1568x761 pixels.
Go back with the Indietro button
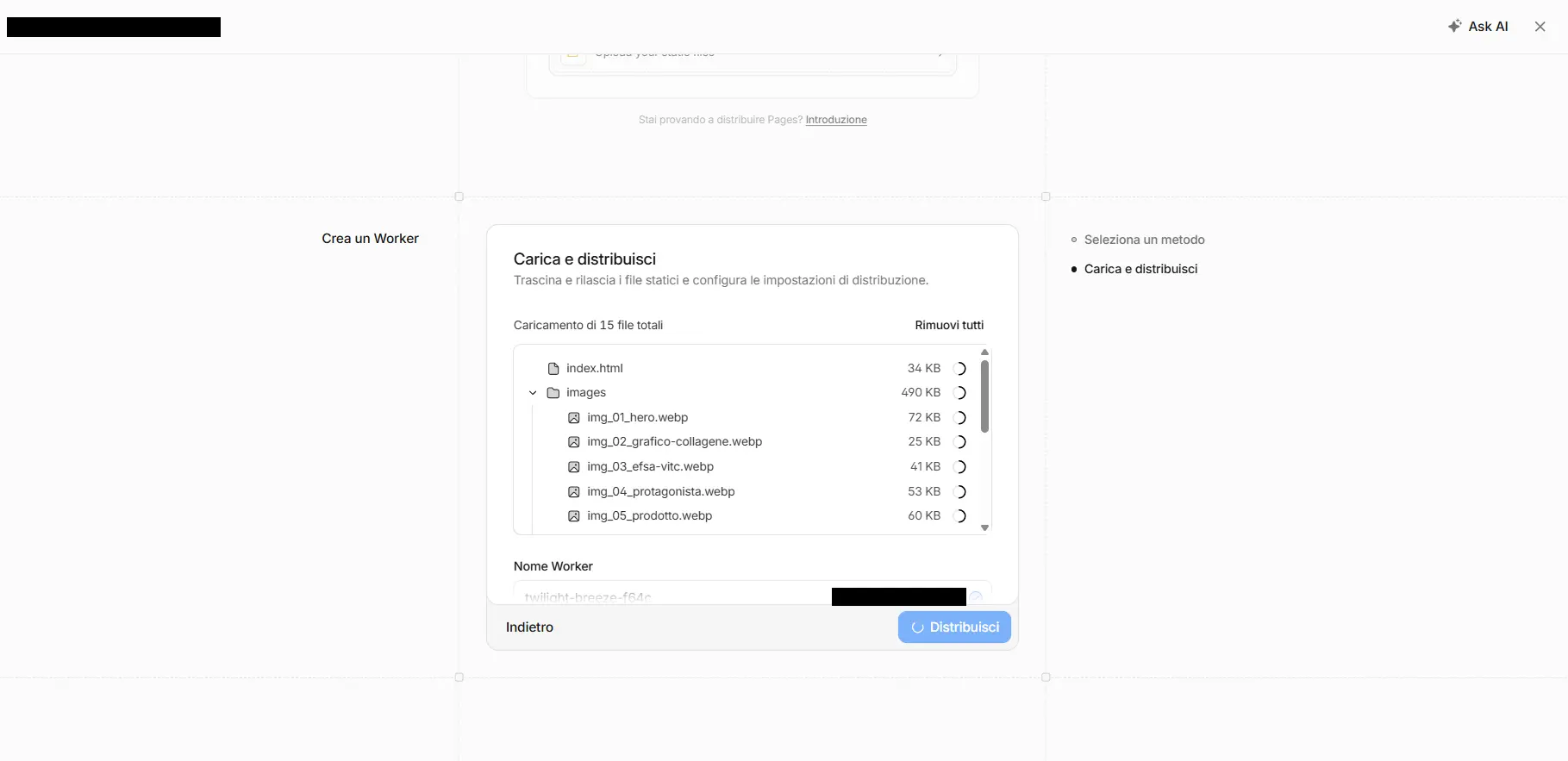click(x=529, y=627)
